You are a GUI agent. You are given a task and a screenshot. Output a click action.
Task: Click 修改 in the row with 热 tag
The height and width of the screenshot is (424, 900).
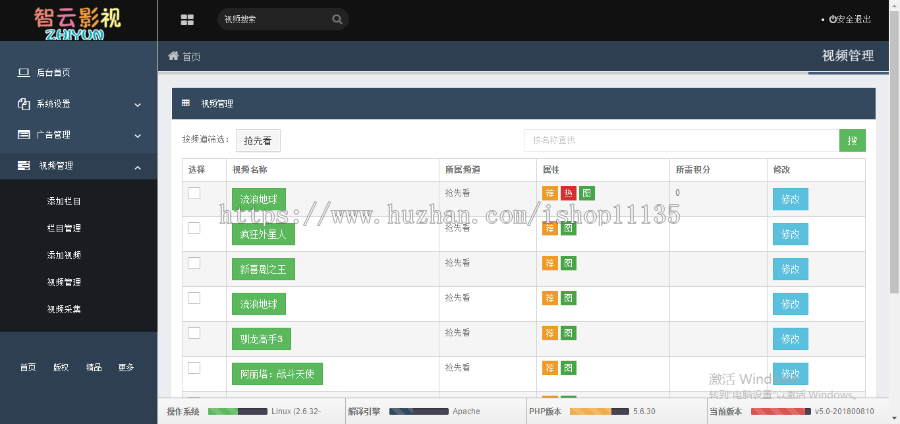[x=790, y=199]
